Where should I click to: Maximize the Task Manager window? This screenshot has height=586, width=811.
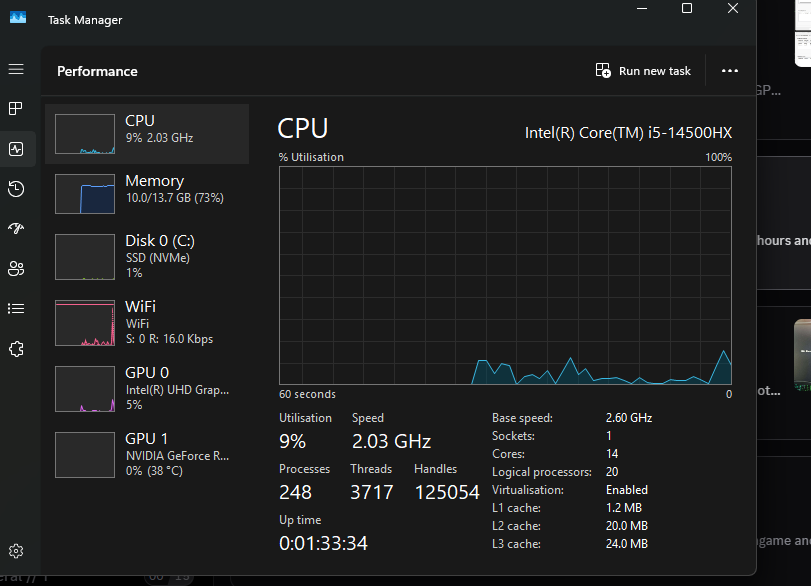(x=687, y=9)
